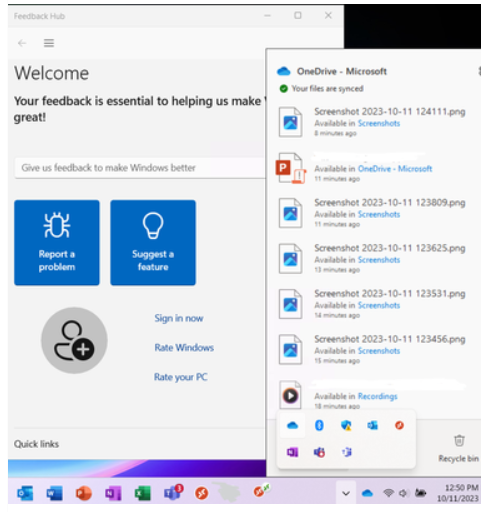The height and width of the screenshot is (512, 485).
Task: Click the battery icon in taskbar
Action: click(420, 493)
